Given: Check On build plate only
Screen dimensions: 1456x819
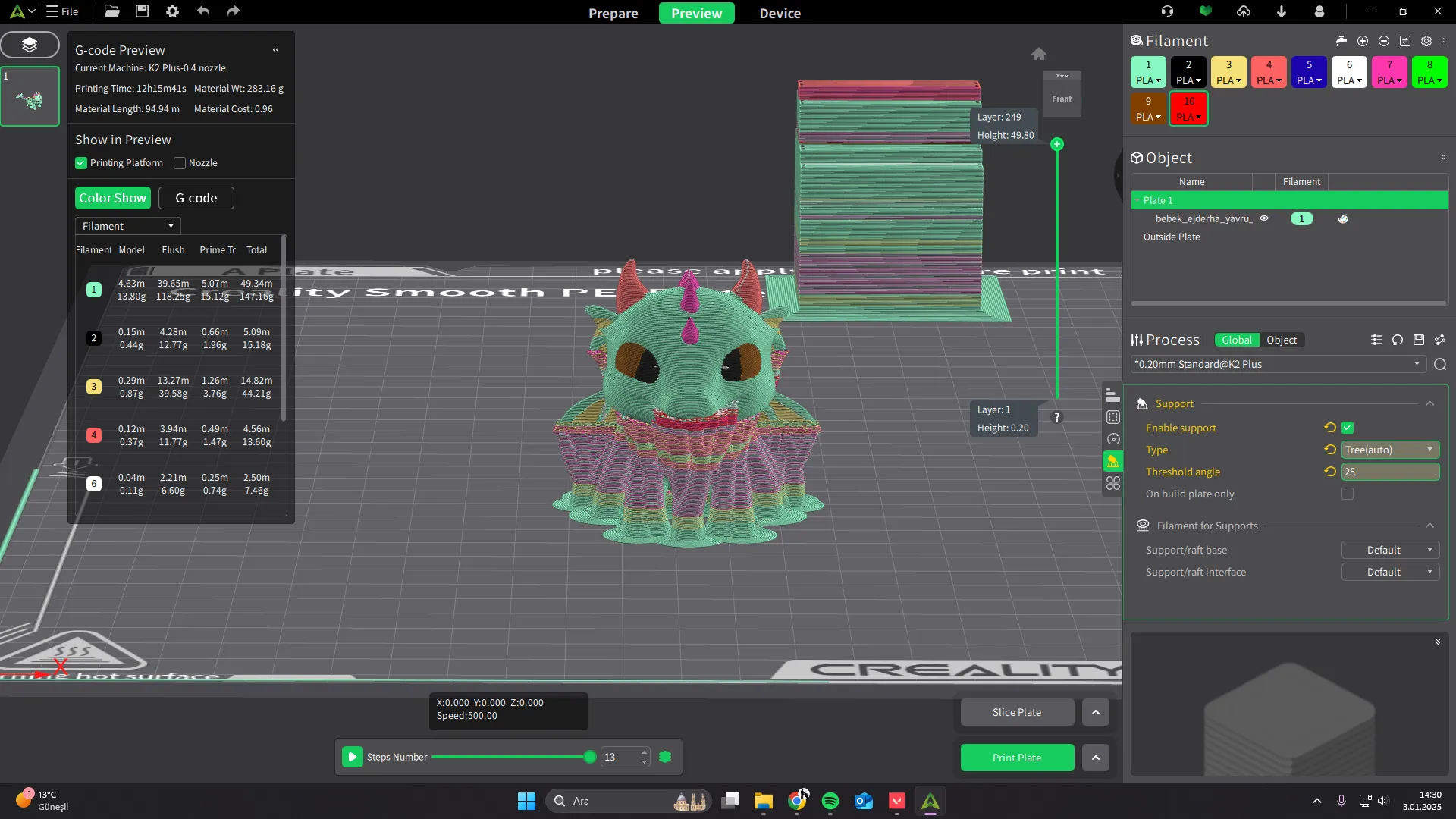Looking at the screenshot, I should pos(1348,494).
